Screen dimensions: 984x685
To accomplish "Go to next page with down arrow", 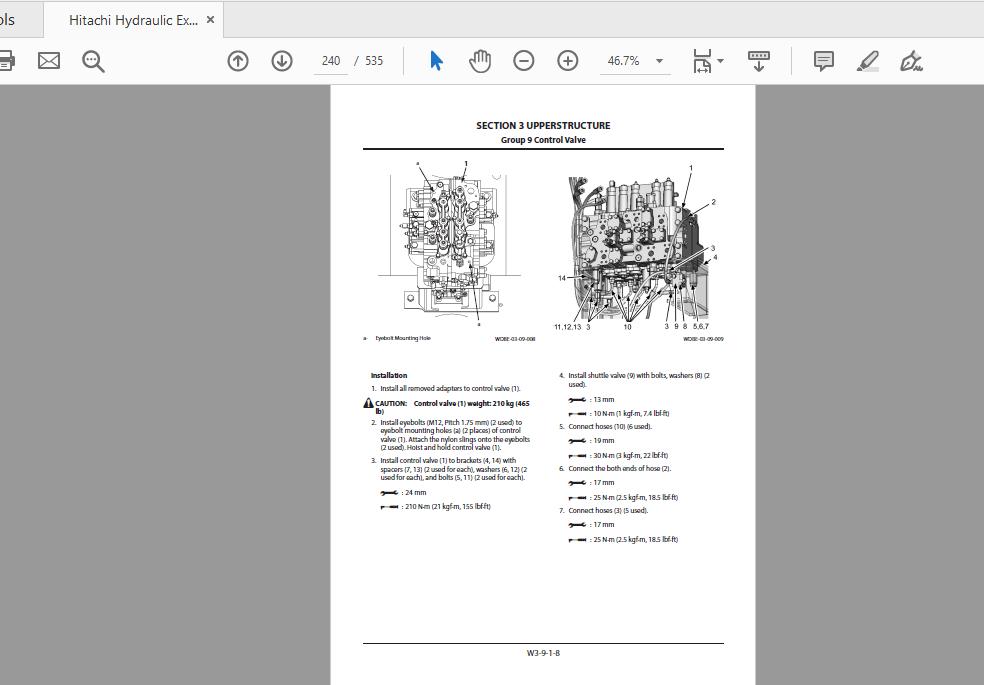I will (282, 61).
